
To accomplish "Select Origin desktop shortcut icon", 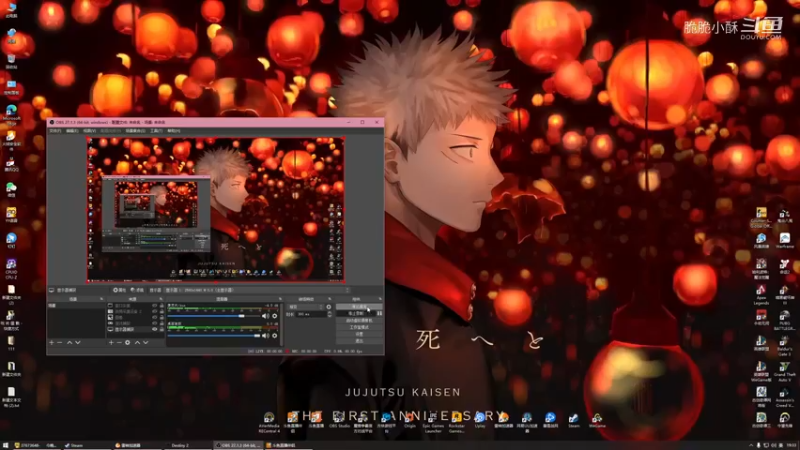I will tap(410, 420).
